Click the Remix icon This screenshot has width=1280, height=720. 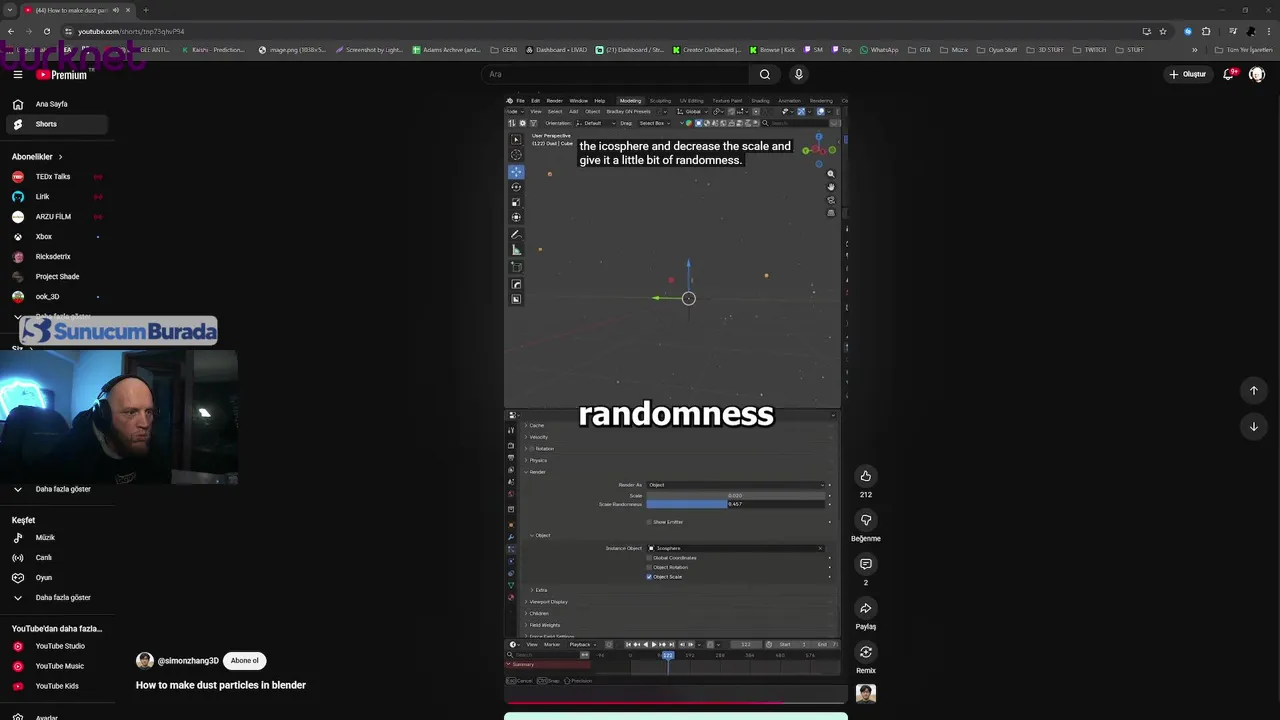tap(866, 652)
